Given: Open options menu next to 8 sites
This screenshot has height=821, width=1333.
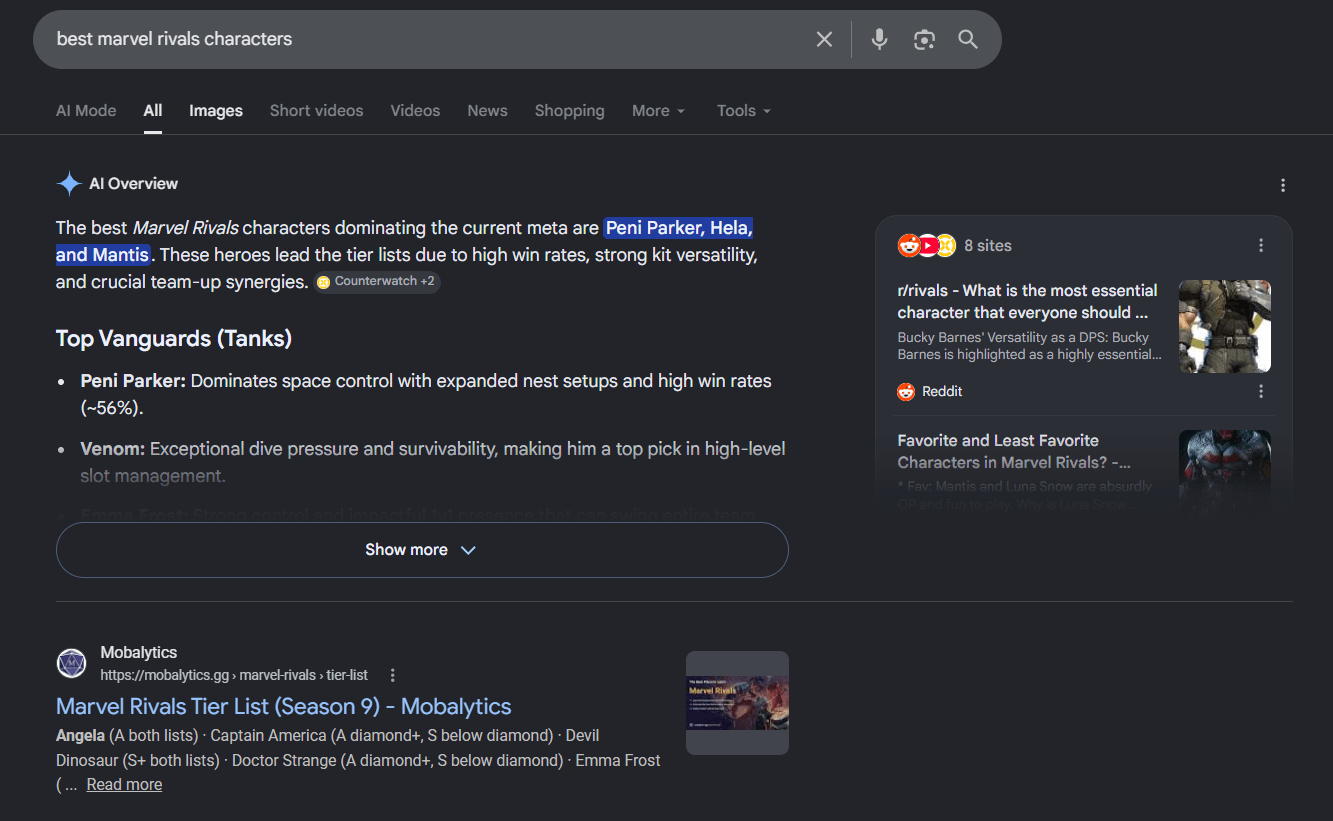Looking at the screenshot, I should (x=1261, y=245).
